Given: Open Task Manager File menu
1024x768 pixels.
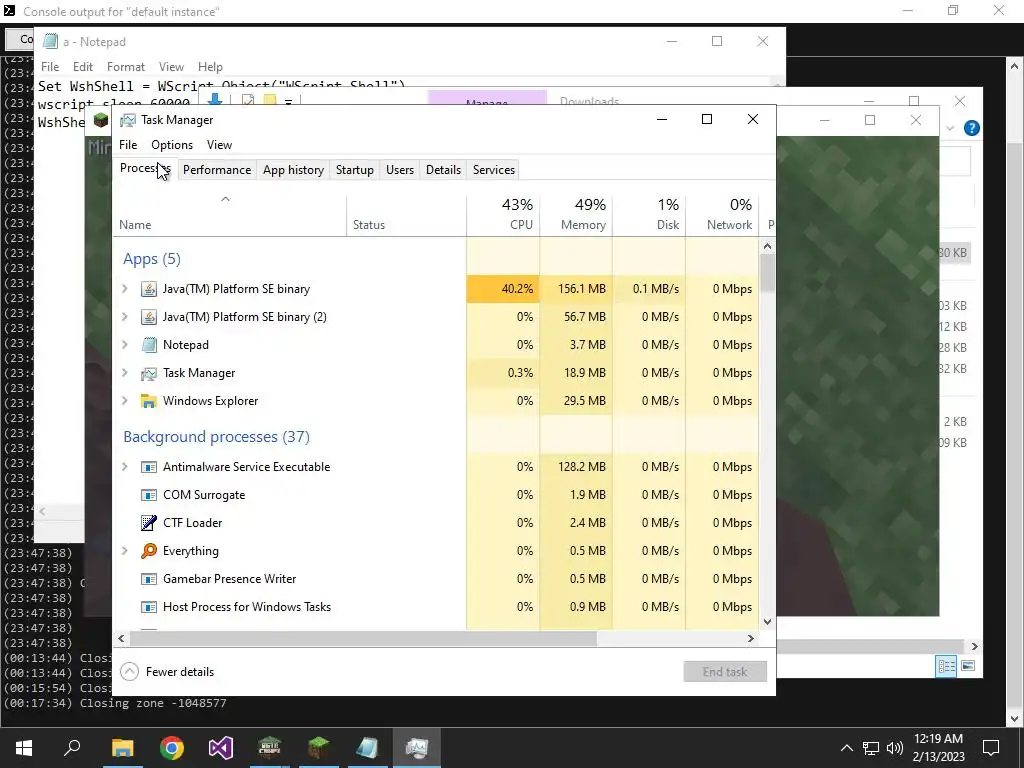Looking at the screenshot, I should pos(128,145).
